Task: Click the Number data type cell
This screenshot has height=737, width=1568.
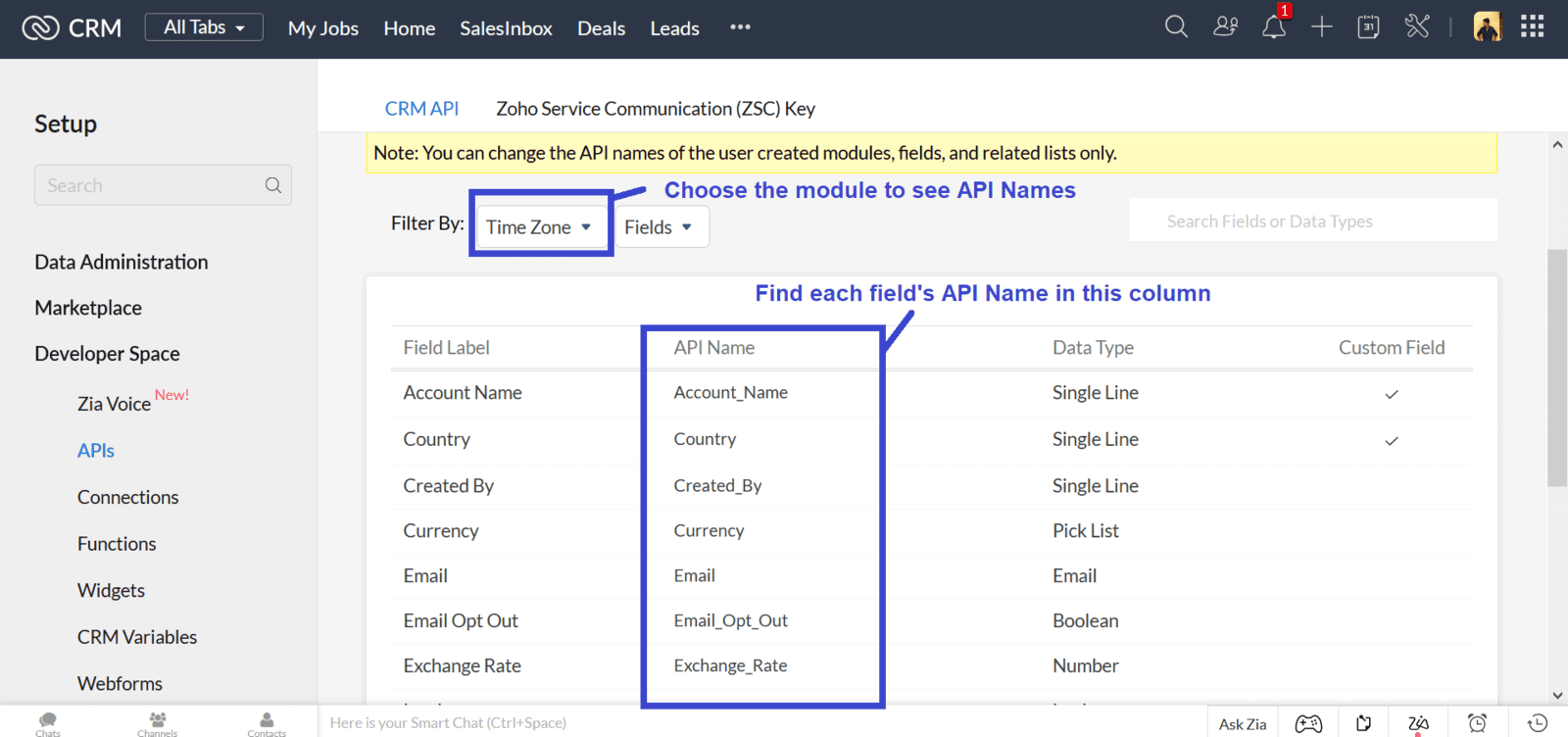Action: (x=1086, y=665)
